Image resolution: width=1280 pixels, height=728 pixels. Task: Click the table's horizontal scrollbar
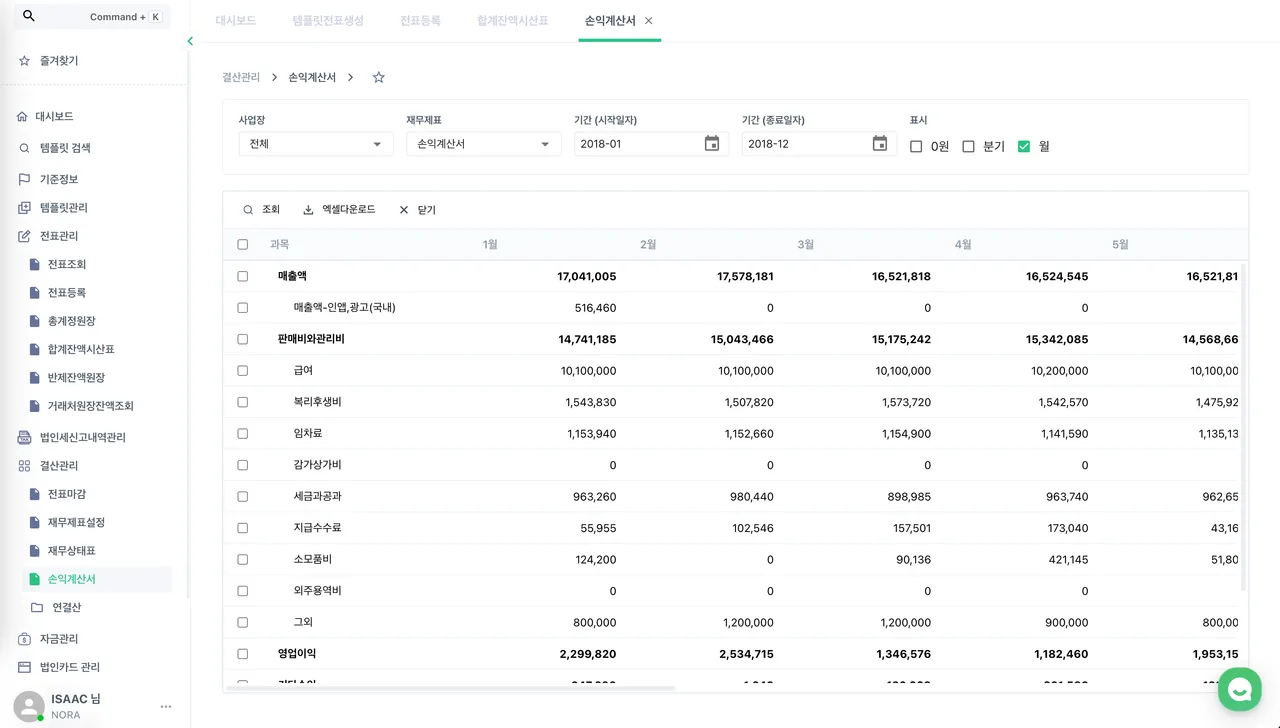(452, 688)
